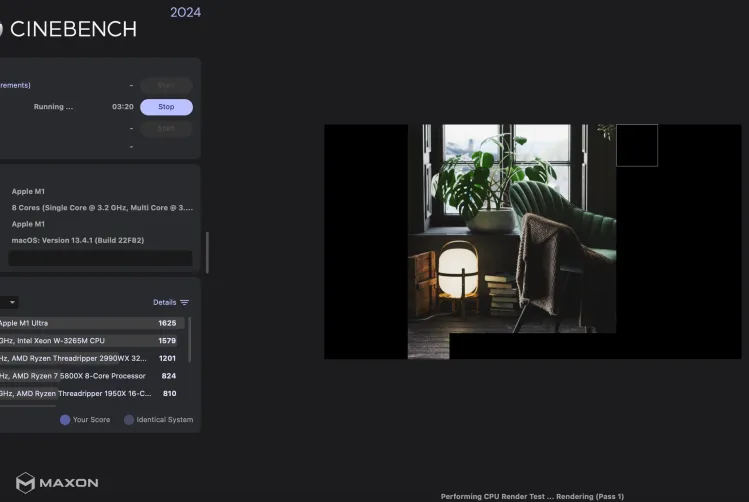Screen dimensions: 749x502
Task: Click the 1201 score value
Action: 167,358
